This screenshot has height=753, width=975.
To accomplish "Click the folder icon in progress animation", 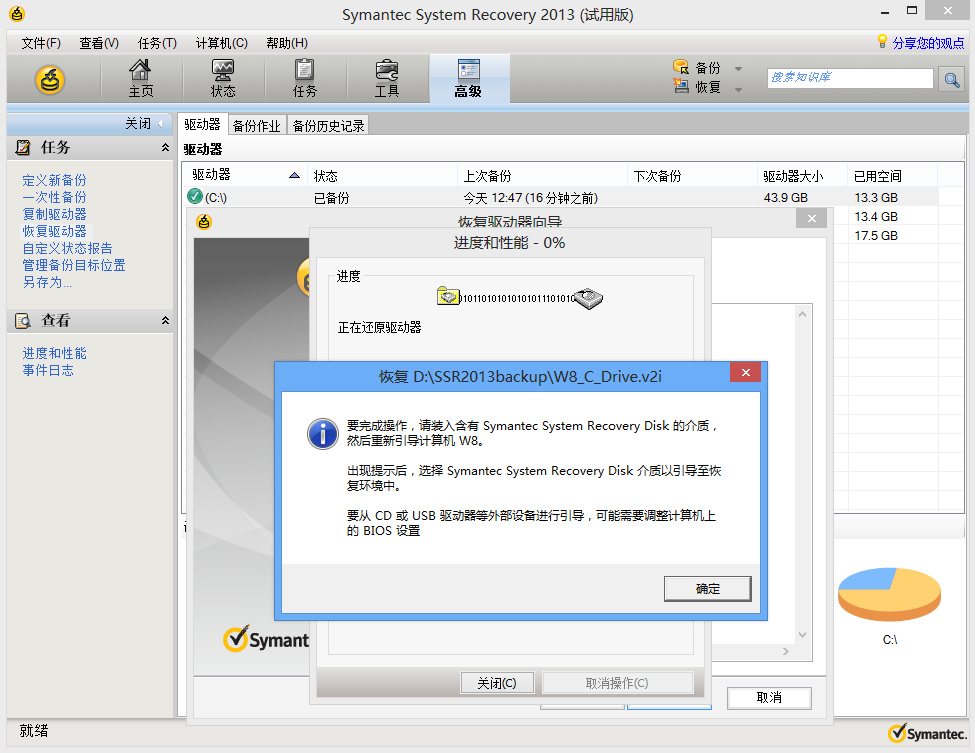I will pos(448,296).
